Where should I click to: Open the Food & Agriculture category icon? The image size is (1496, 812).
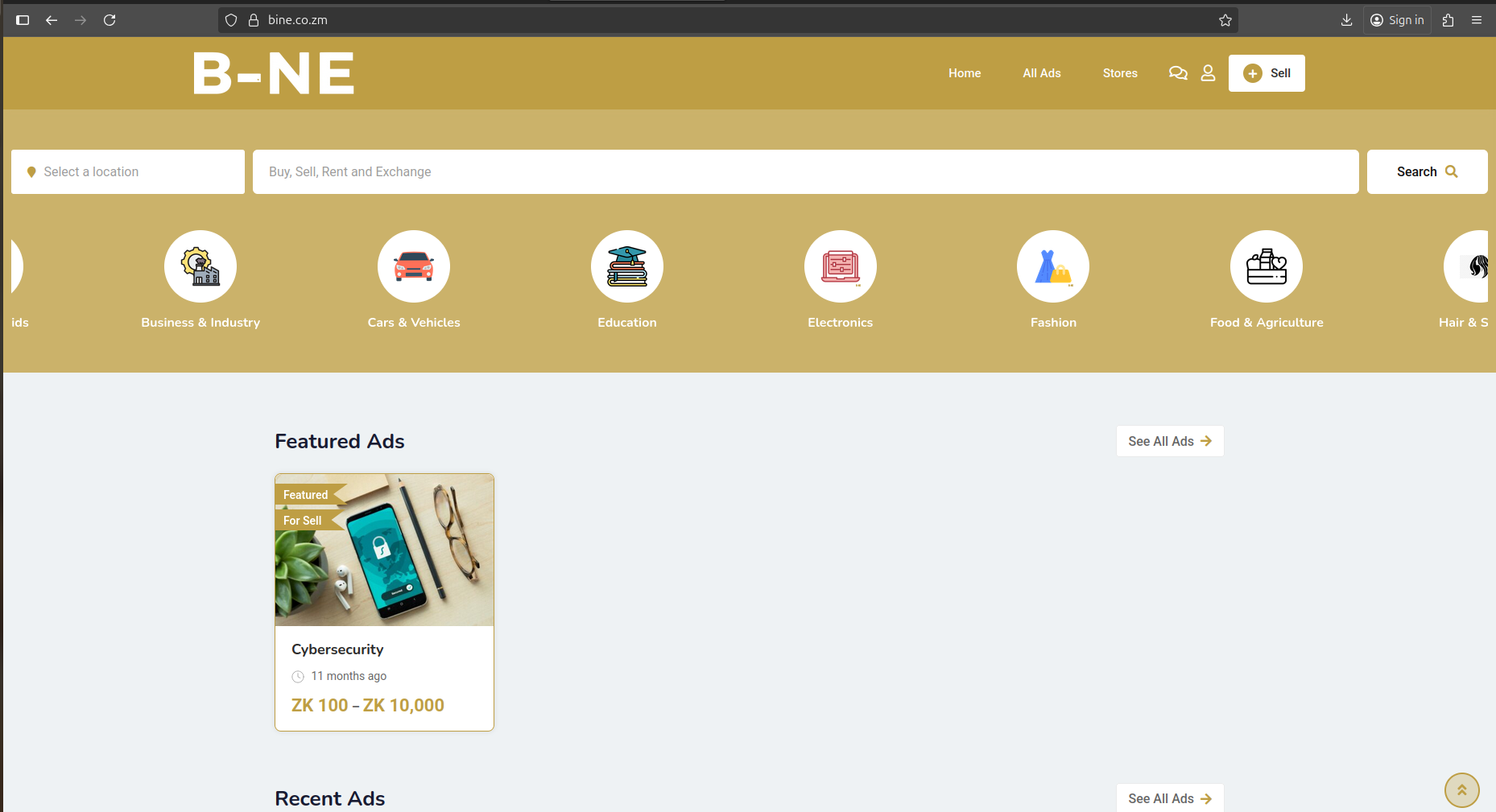tap(1266, 266)
